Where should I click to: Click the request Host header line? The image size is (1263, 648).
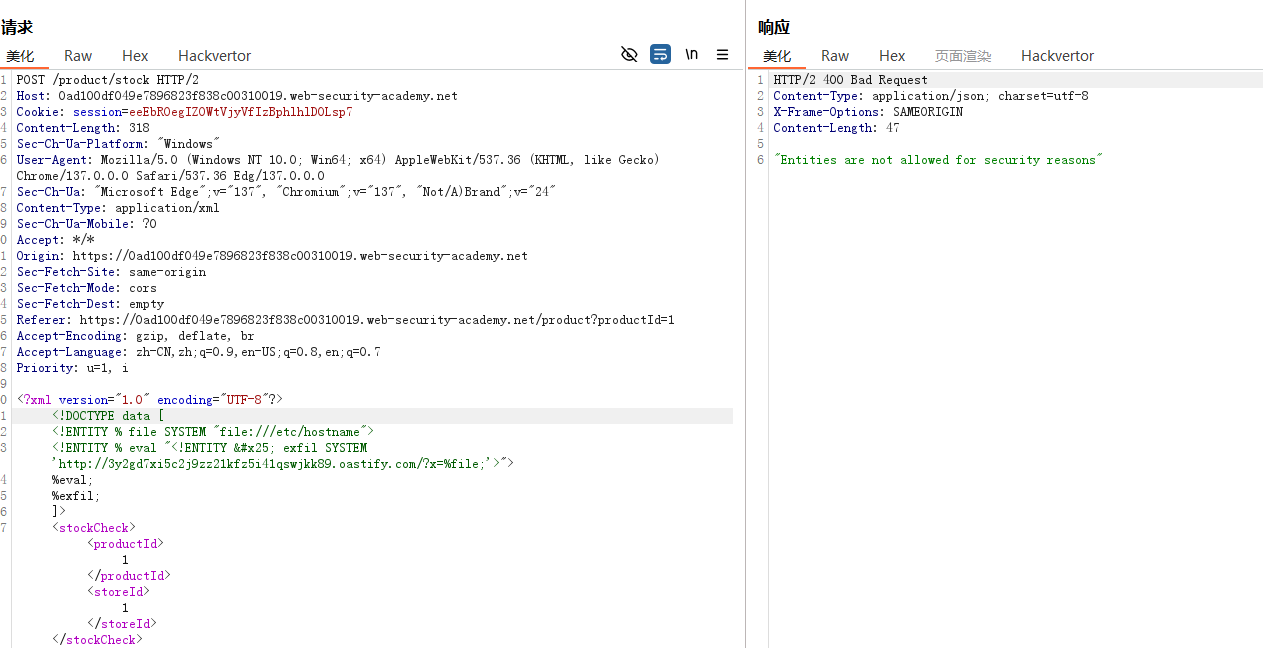click(237, 96)
